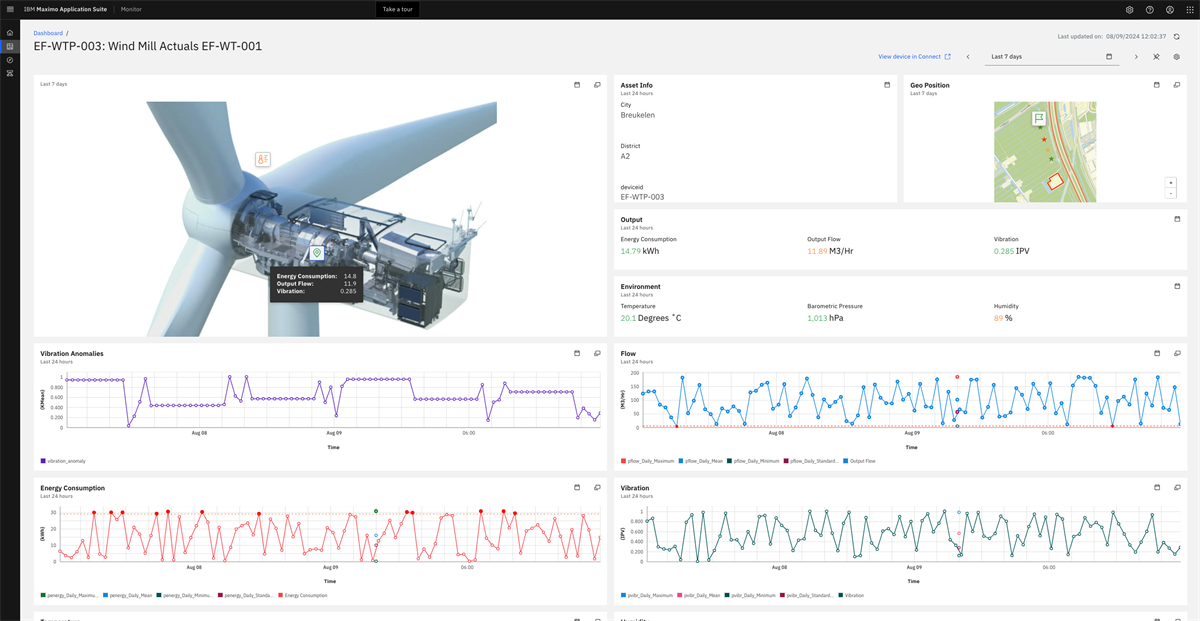Expand the Flow card
This screenshot has width=1200, height=621.
click(1177, 353)
